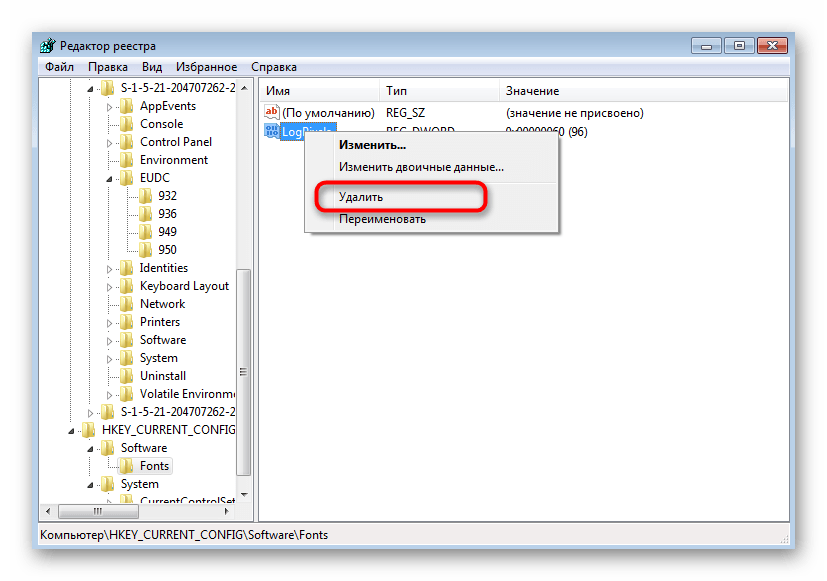Expand the Printers tree node
Viewport: 827px width, 581px height.
[109, 323]
